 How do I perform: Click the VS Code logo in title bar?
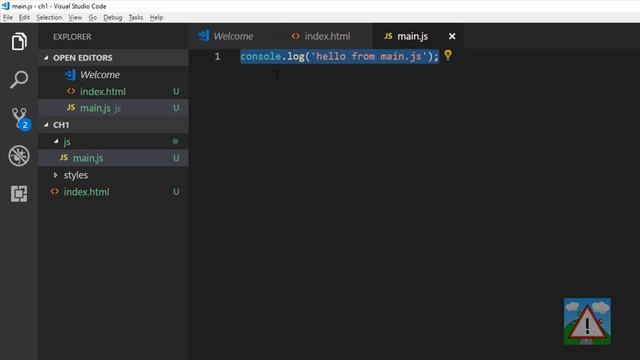click(x=5, y=6)
